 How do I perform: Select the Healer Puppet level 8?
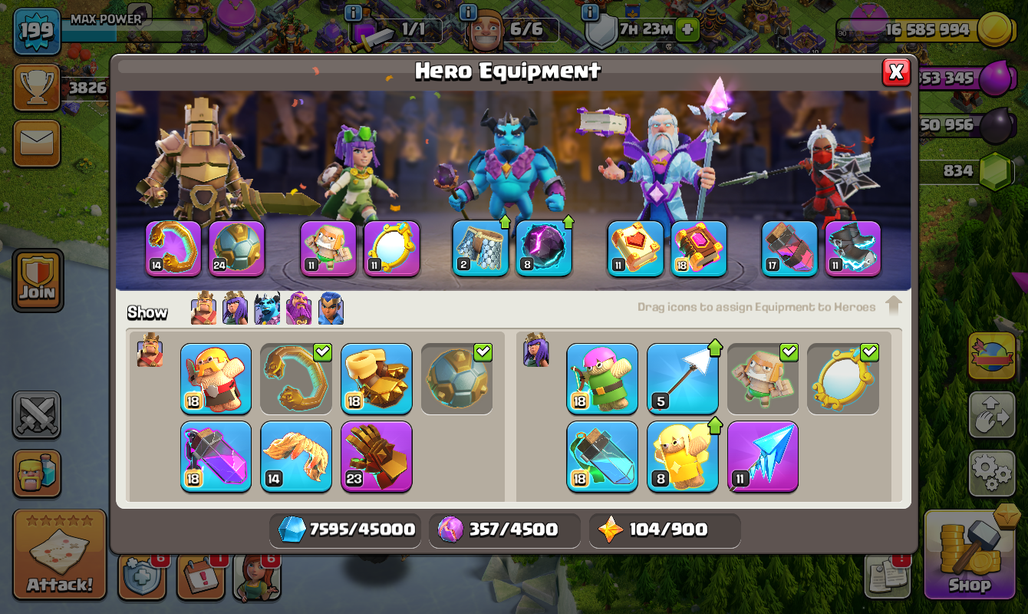682,456
